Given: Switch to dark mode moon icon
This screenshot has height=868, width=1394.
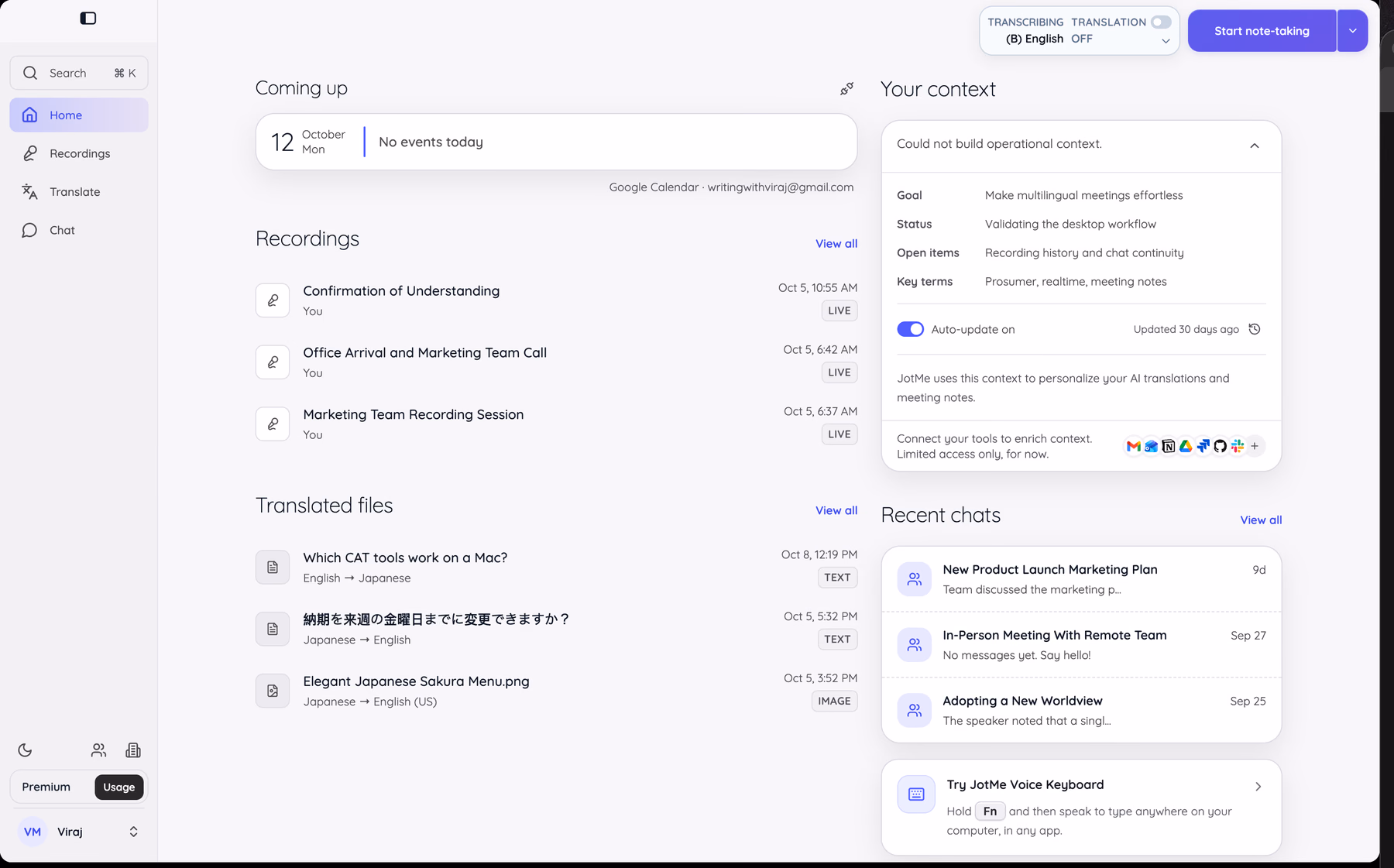Looking at the screenshot, I should 25,750.
